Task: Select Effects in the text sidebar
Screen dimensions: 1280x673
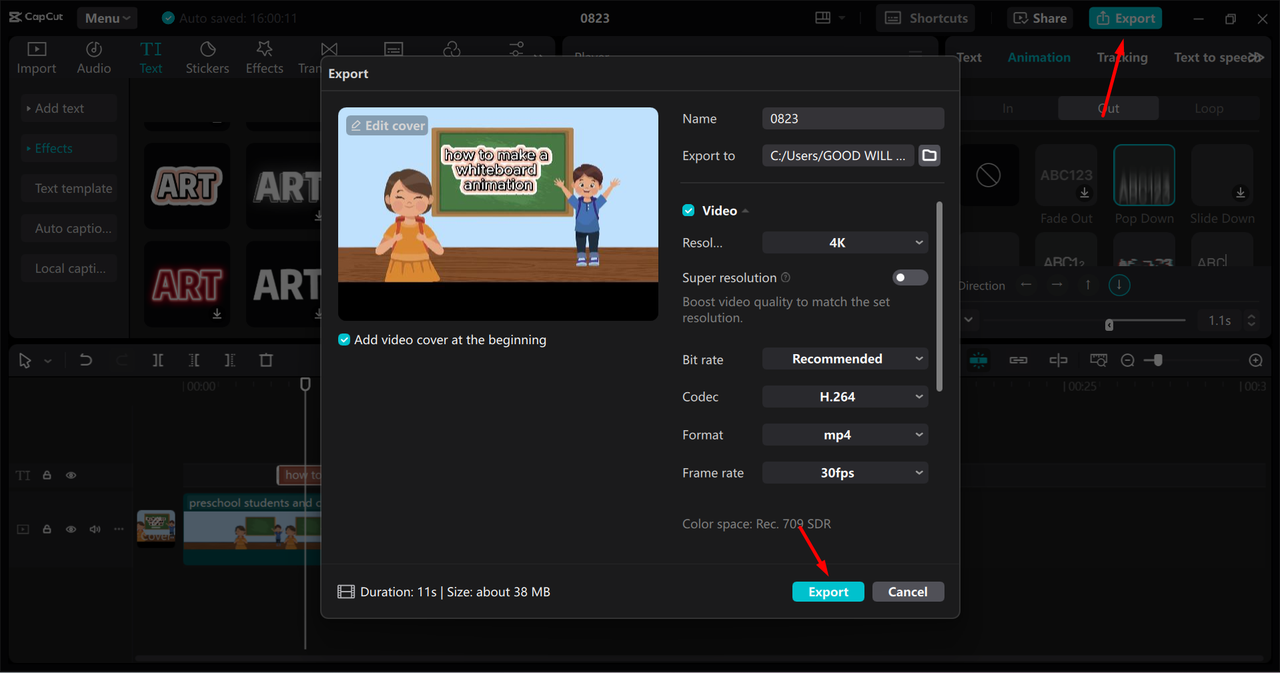Action: (x=68, y=148)
